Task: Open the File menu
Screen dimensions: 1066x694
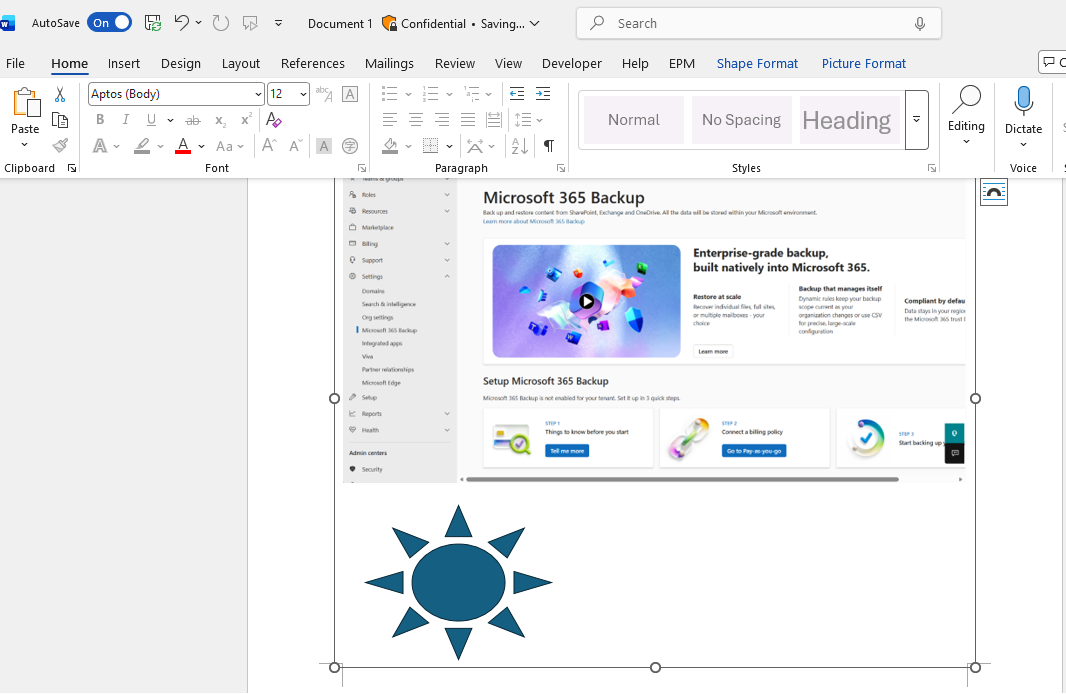Action: tap(15, 63)
